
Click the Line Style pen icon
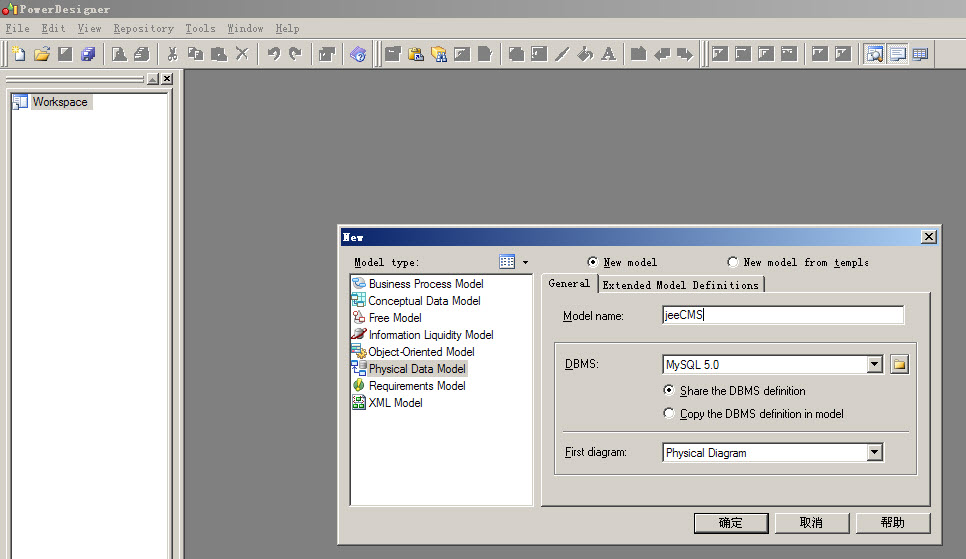[562, 54]
